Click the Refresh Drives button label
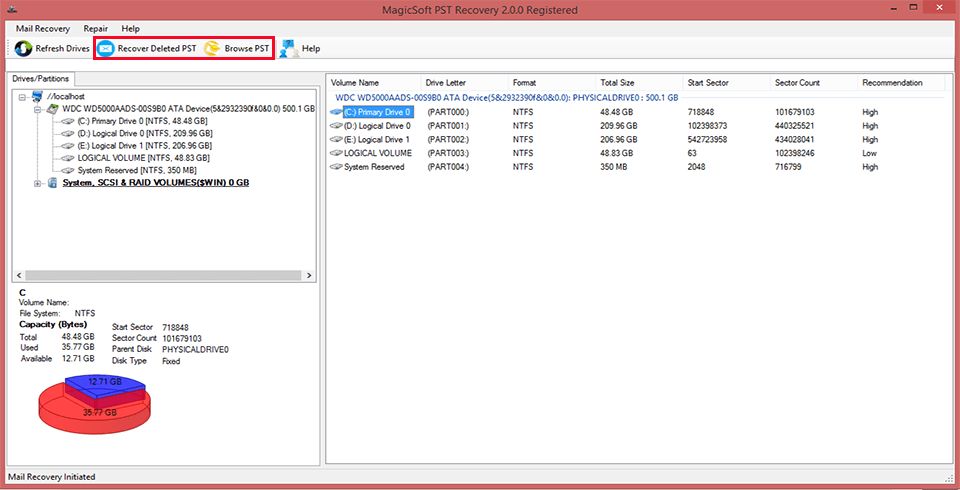Image resolution: width=960 pixels, height=490 pixels. [x=62, y=48]
